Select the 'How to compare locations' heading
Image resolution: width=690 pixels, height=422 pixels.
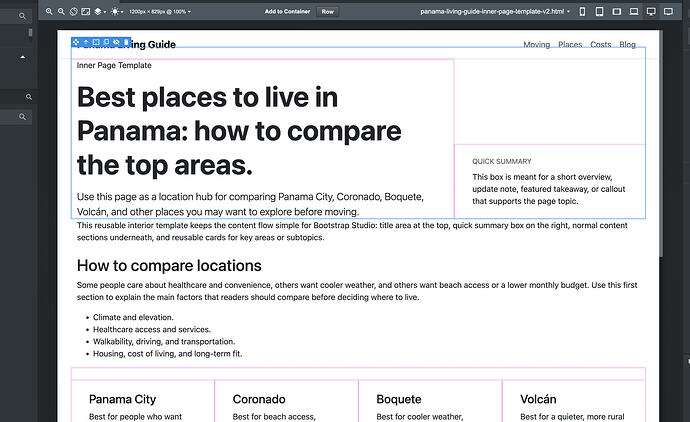(169, 266)
